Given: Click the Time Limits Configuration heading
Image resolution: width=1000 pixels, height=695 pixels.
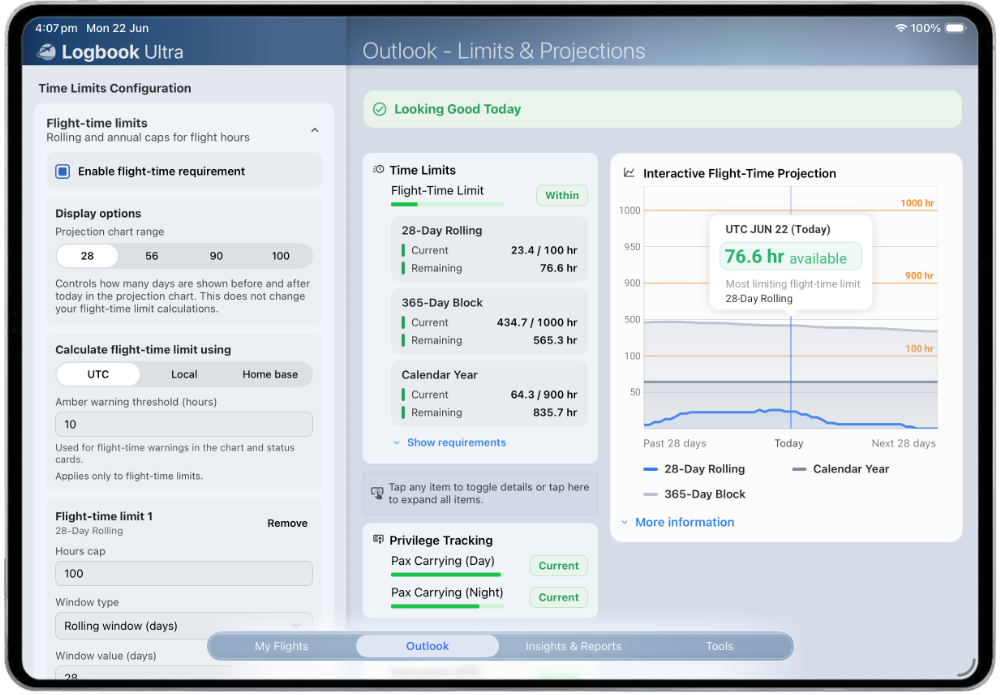Looking at the screenshot, I should click(115, 89).
